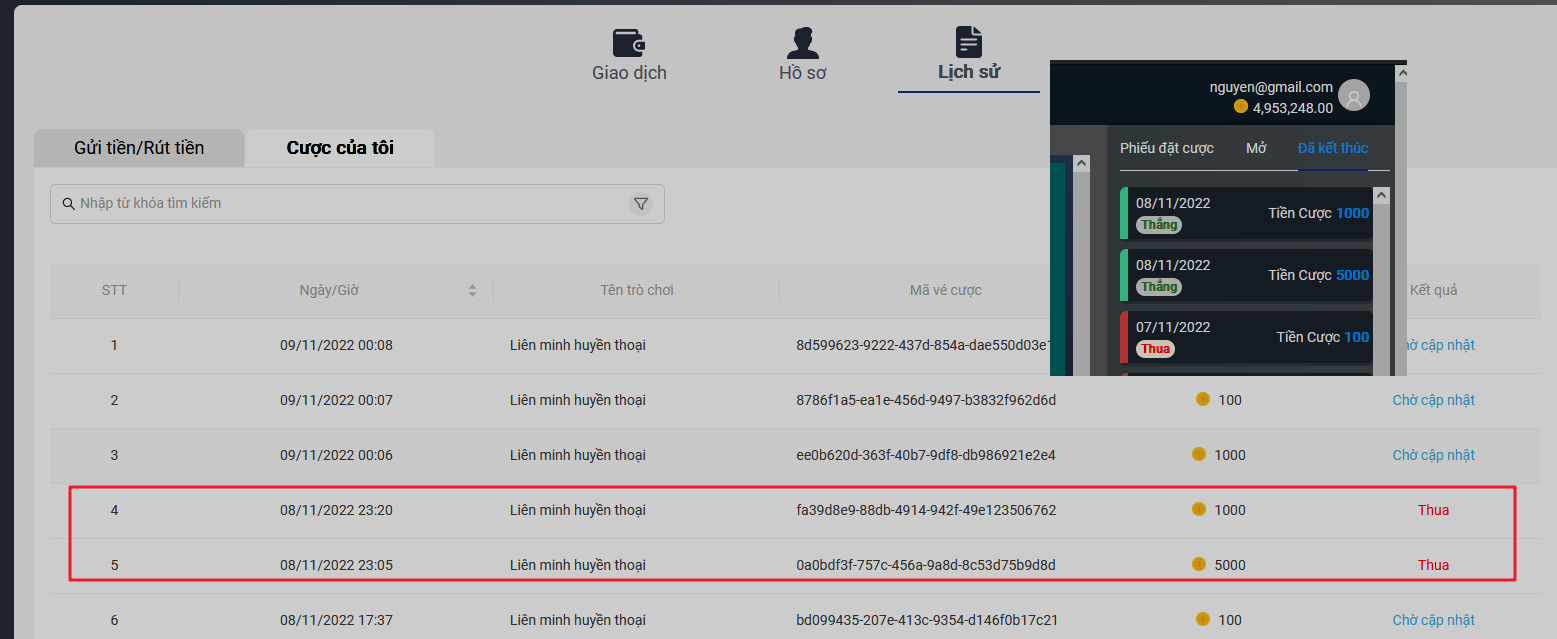Click Chờ cập nhật link in row 3

coord(1433,455)
